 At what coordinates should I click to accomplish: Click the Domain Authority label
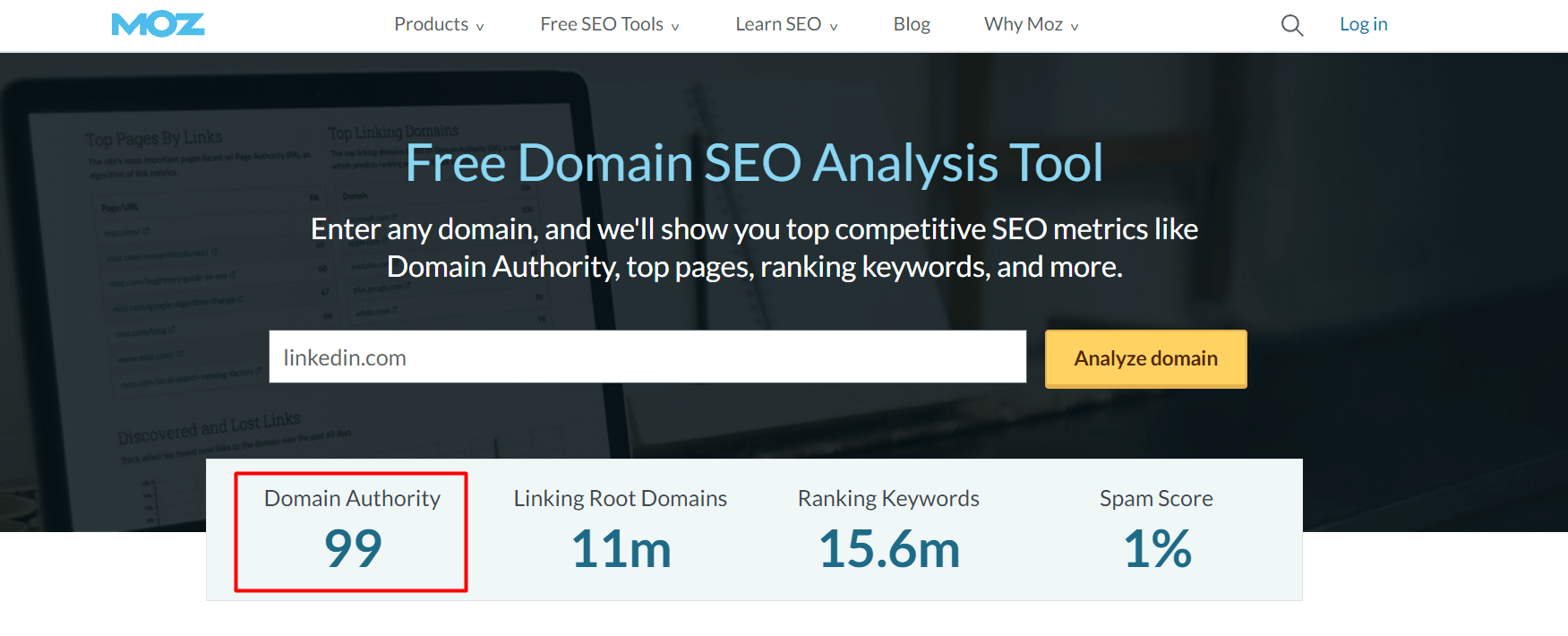[x=352, y=498]
